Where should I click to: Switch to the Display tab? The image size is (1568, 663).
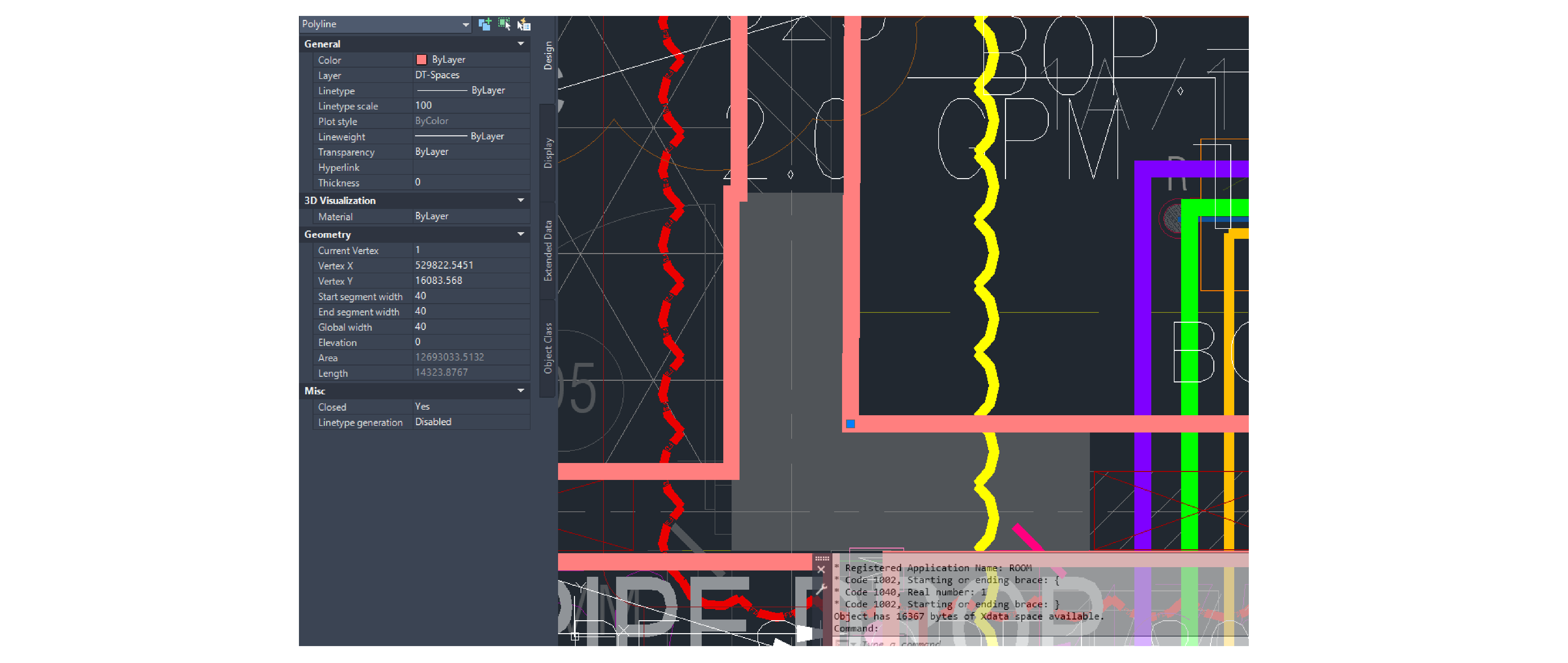[548, 153]
